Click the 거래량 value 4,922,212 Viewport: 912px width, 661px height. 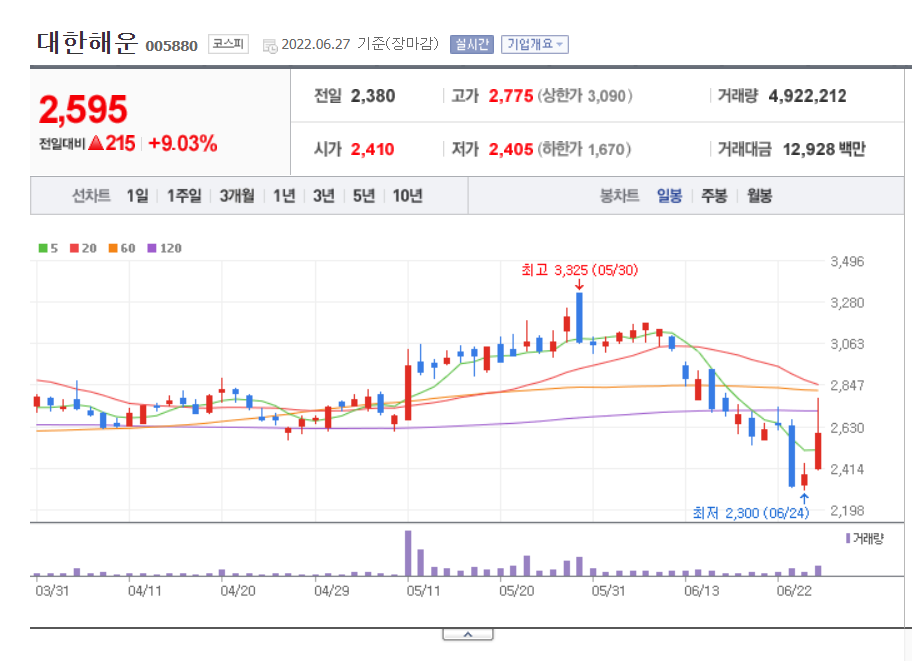pos(807,96)
